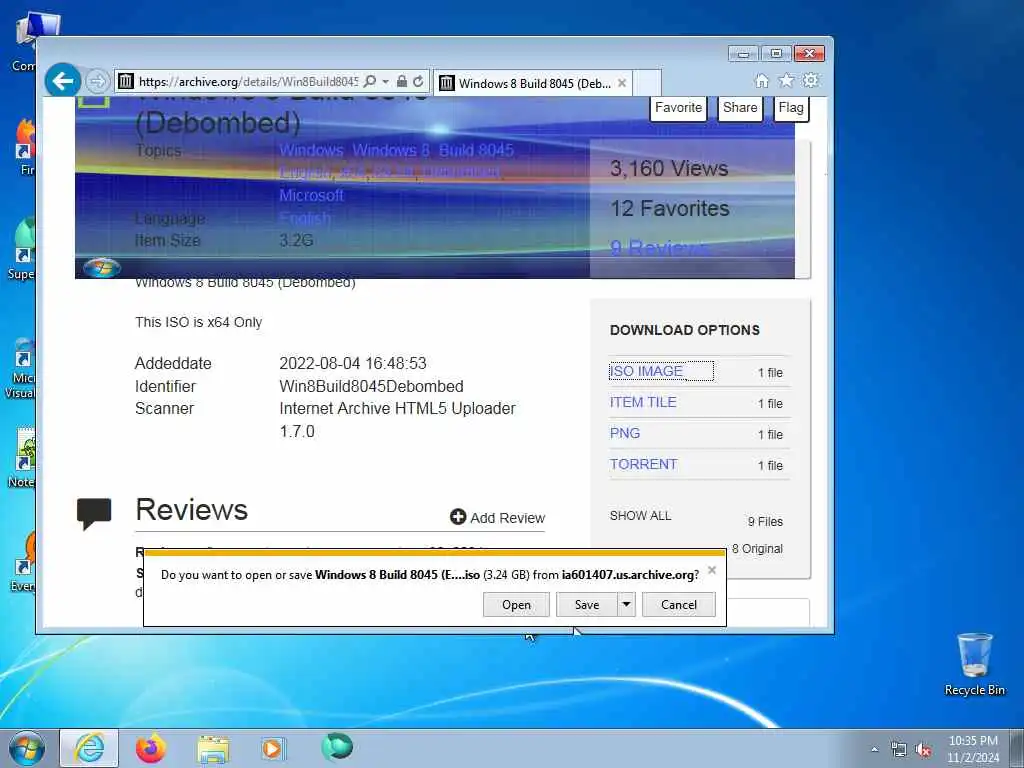Viewport: 1024px width, 768px height.
Task: Click the 8 Original files text
Action: [757, 549]
